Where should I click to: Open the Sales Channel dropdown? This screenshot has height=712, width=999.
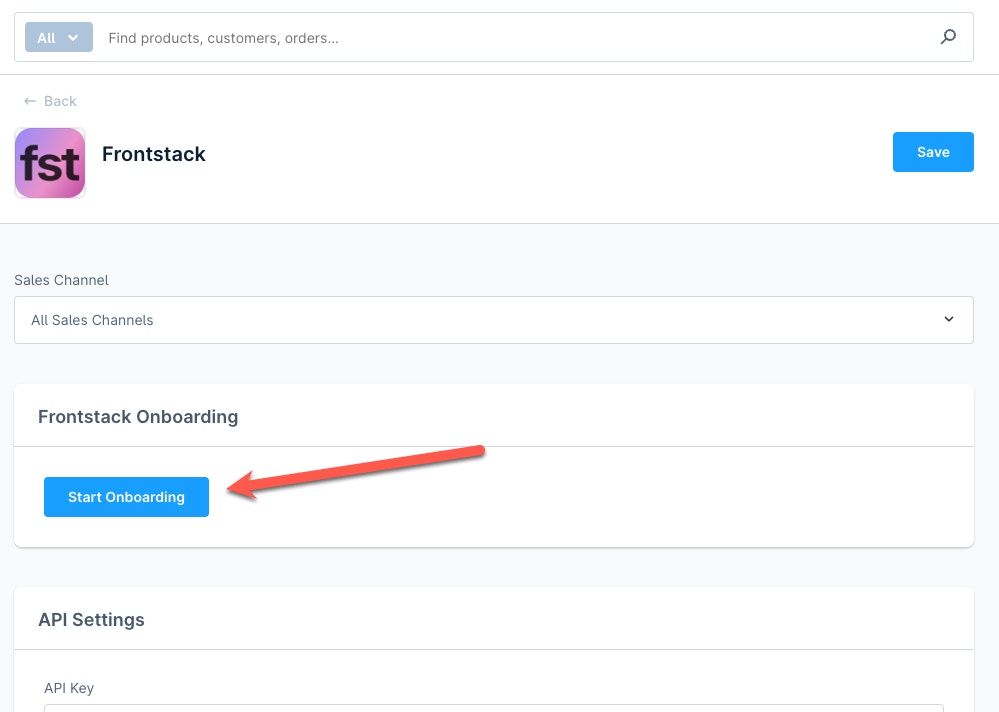tap(493, 319)
